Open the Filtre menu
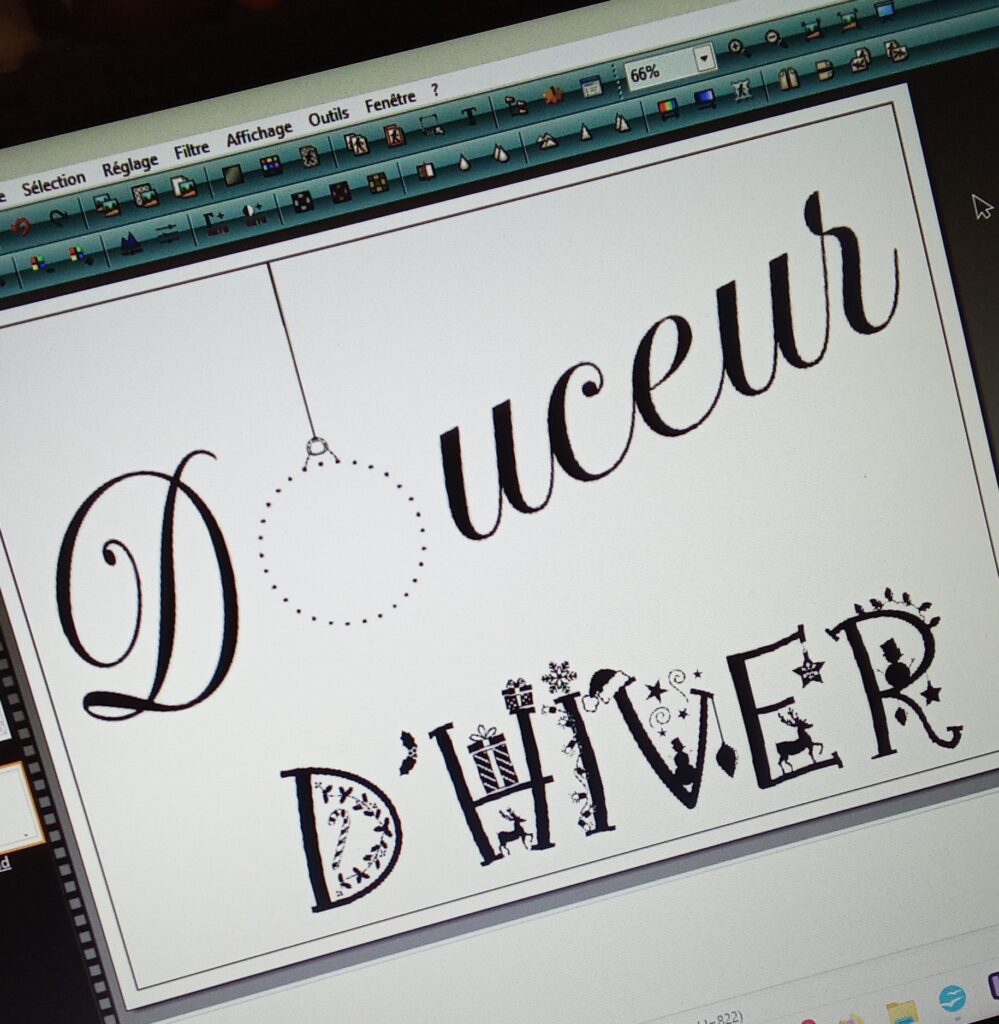Image resolution: width=999 pixels, height=1024 pixels. [191, 150]
